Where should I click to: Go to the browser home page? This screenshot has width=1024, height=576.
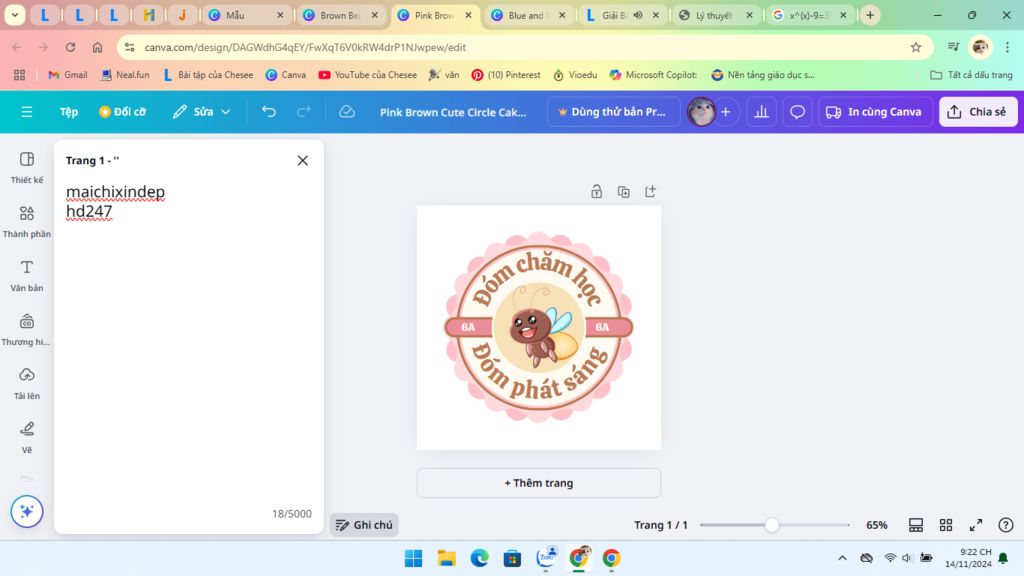coord(97,47)
